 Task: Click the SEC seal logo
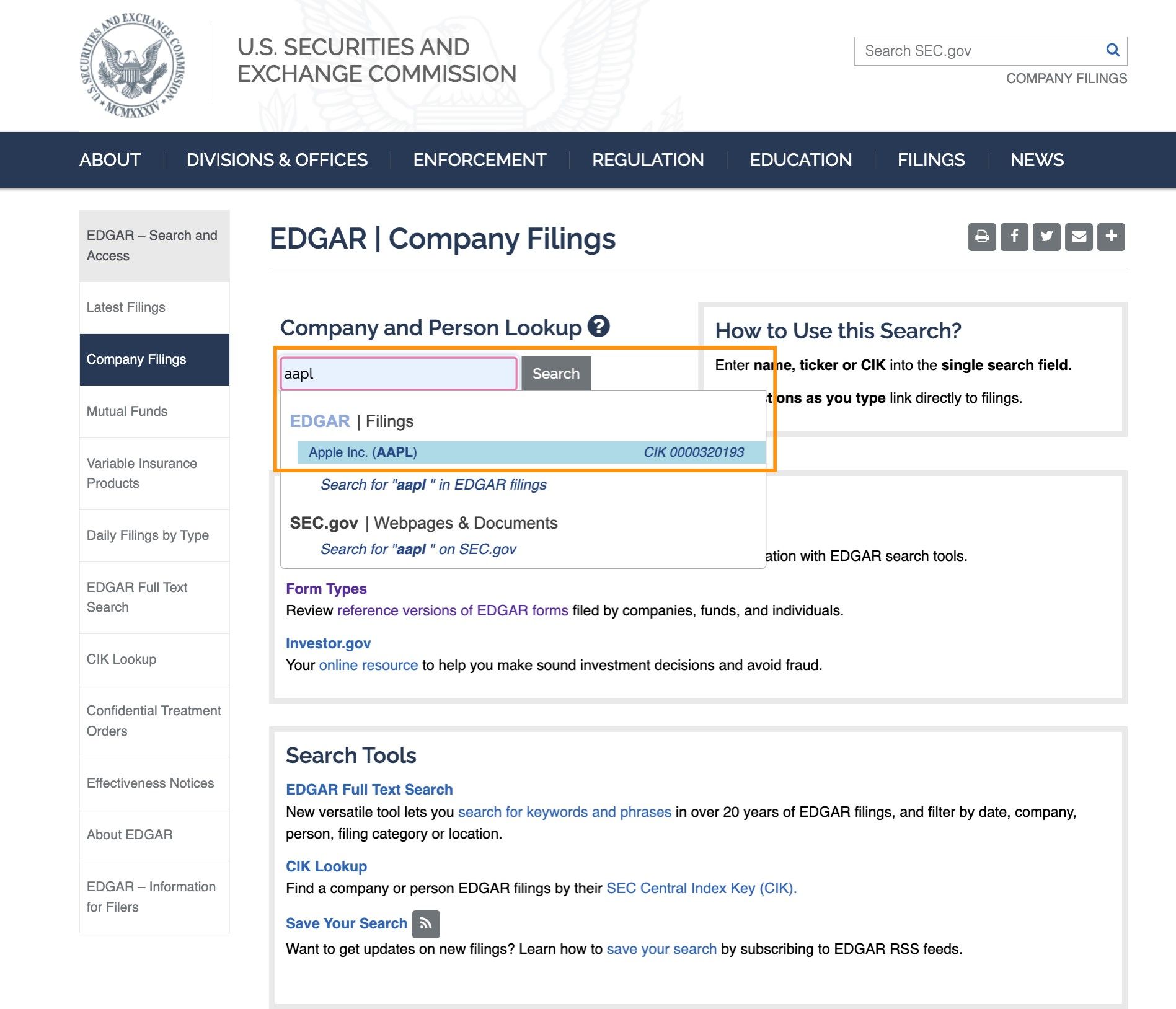(132, 64)
